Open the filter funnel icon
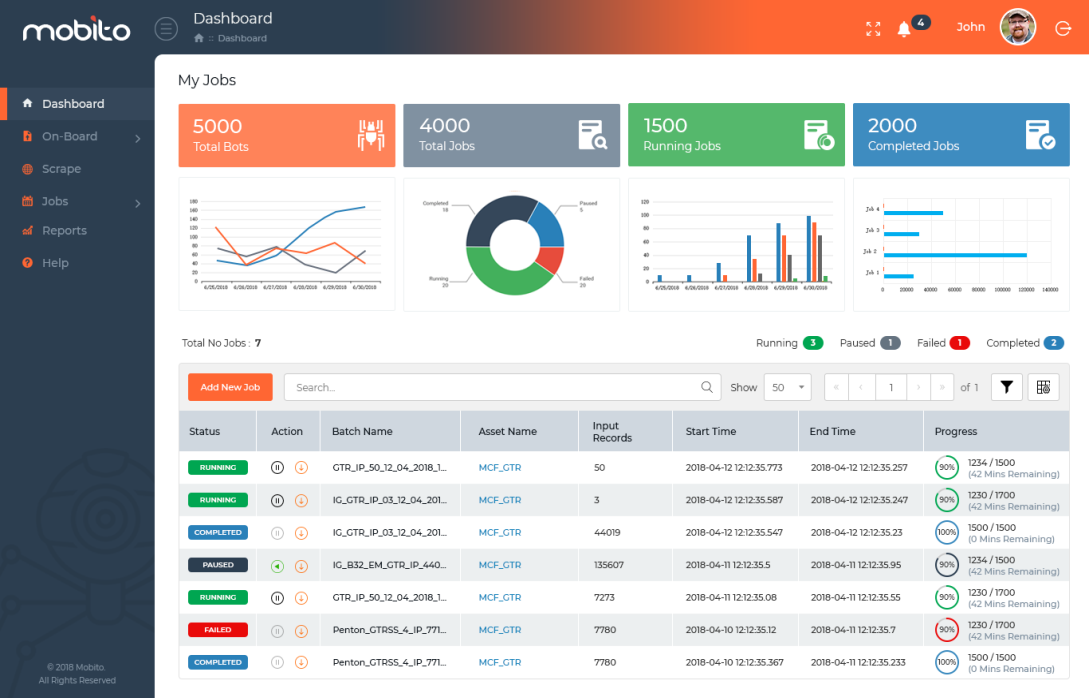 pyautogui.click(x=1006, y=387)
